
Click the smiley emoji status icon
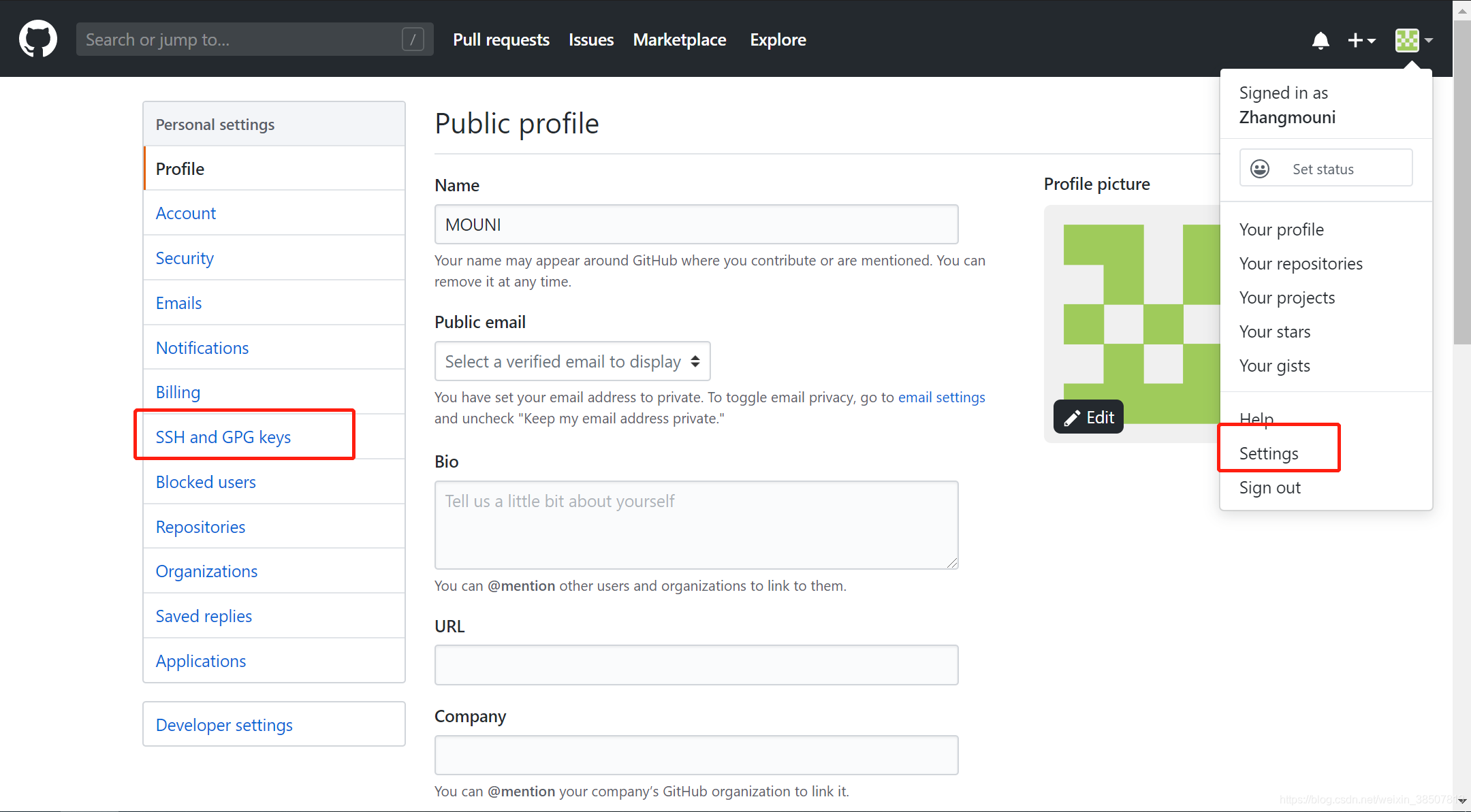pyautogui.click(x=1260, y=168)
